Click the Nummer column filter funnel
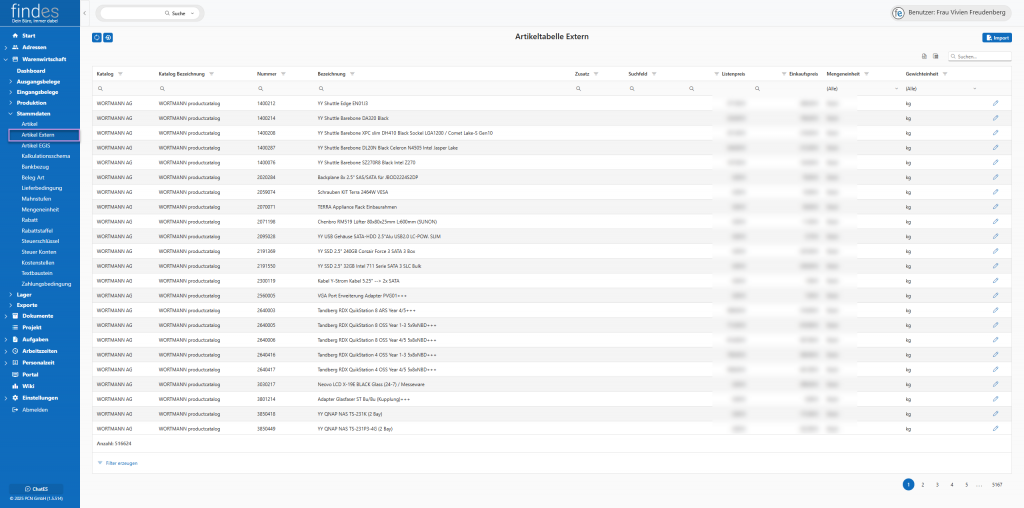The height and width of the screenshot is (508, 1024). (x=284, y=74)
